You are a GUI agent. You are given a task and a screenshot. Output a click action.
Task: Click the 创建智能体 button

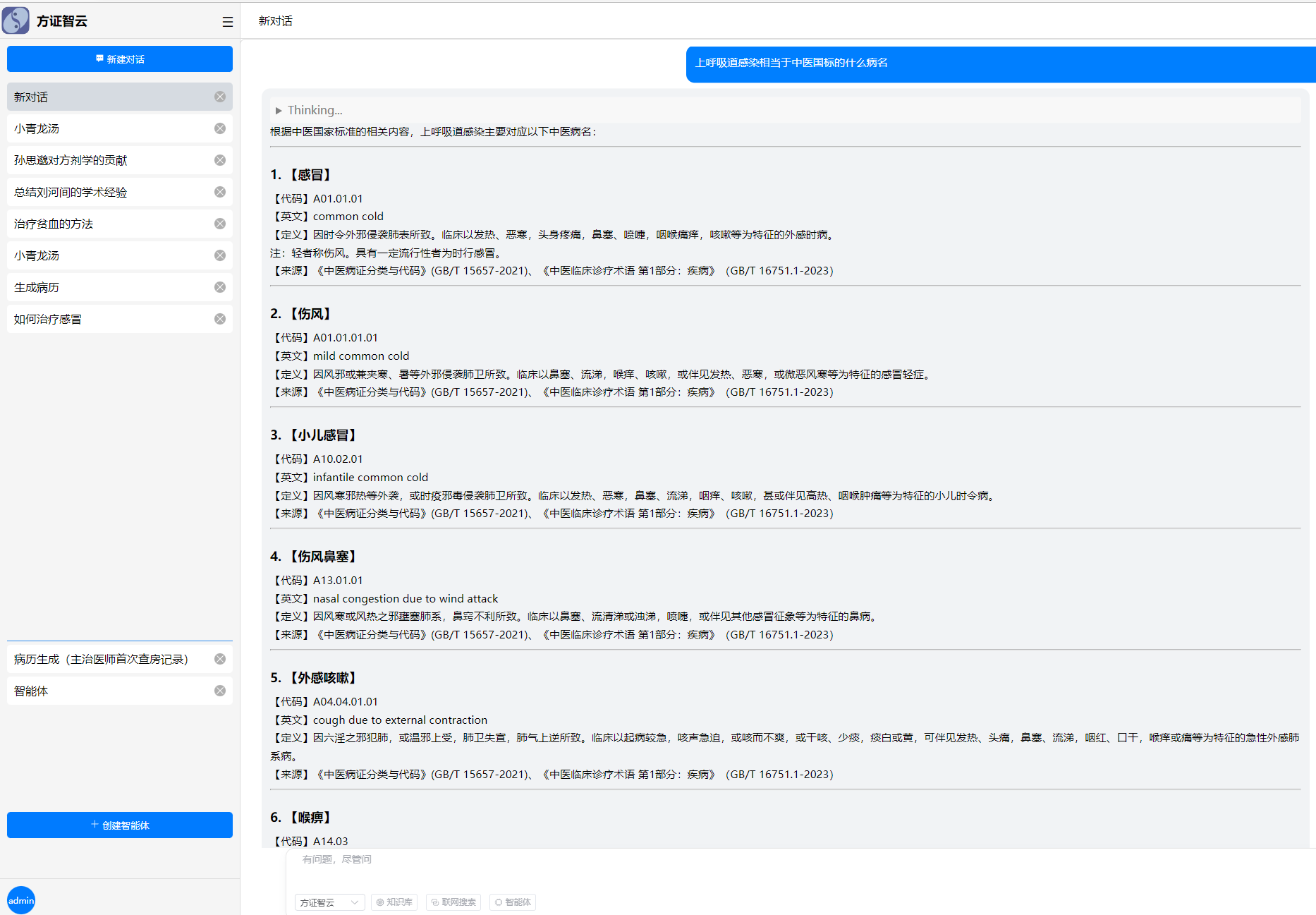120,825
